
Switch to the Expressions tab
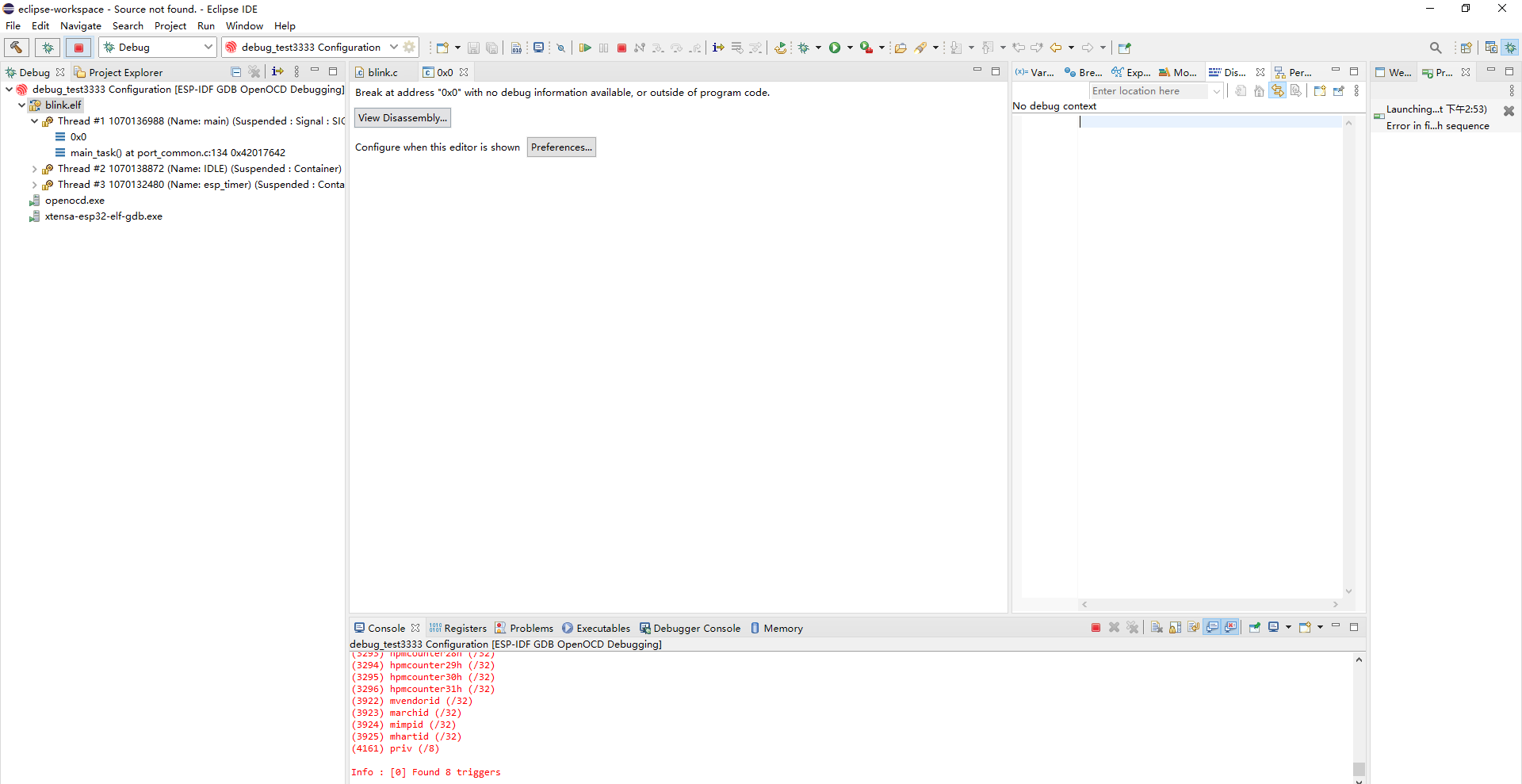(x=1131, y=72)
